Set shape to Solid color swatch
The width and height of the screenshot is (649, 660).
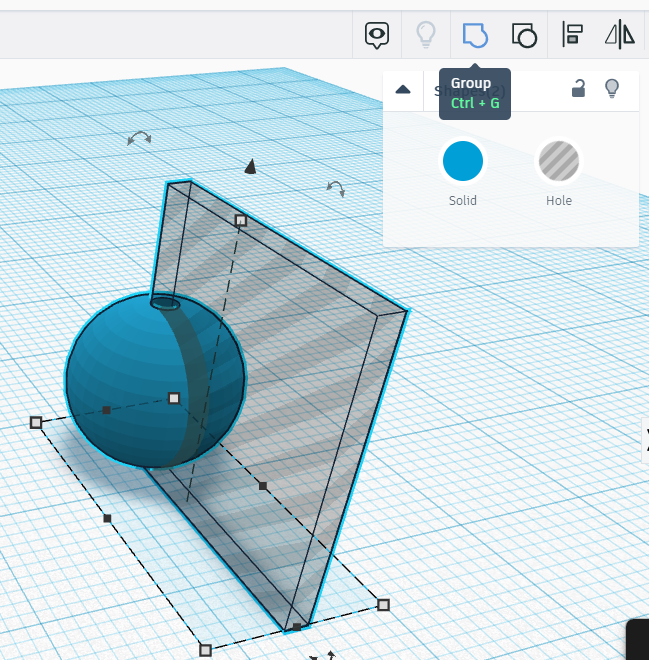[x=463, y=161]
